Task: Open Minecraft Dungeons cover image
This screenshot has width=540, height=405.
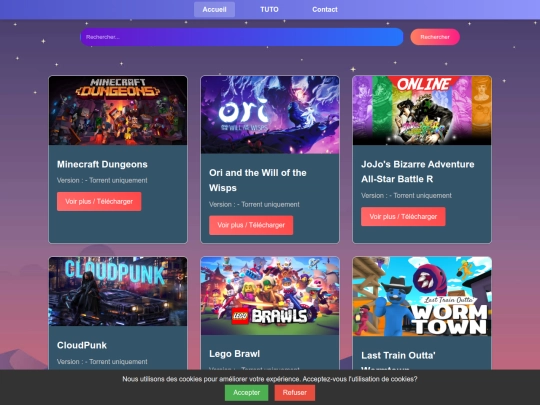Action: (x=118, y=111)
